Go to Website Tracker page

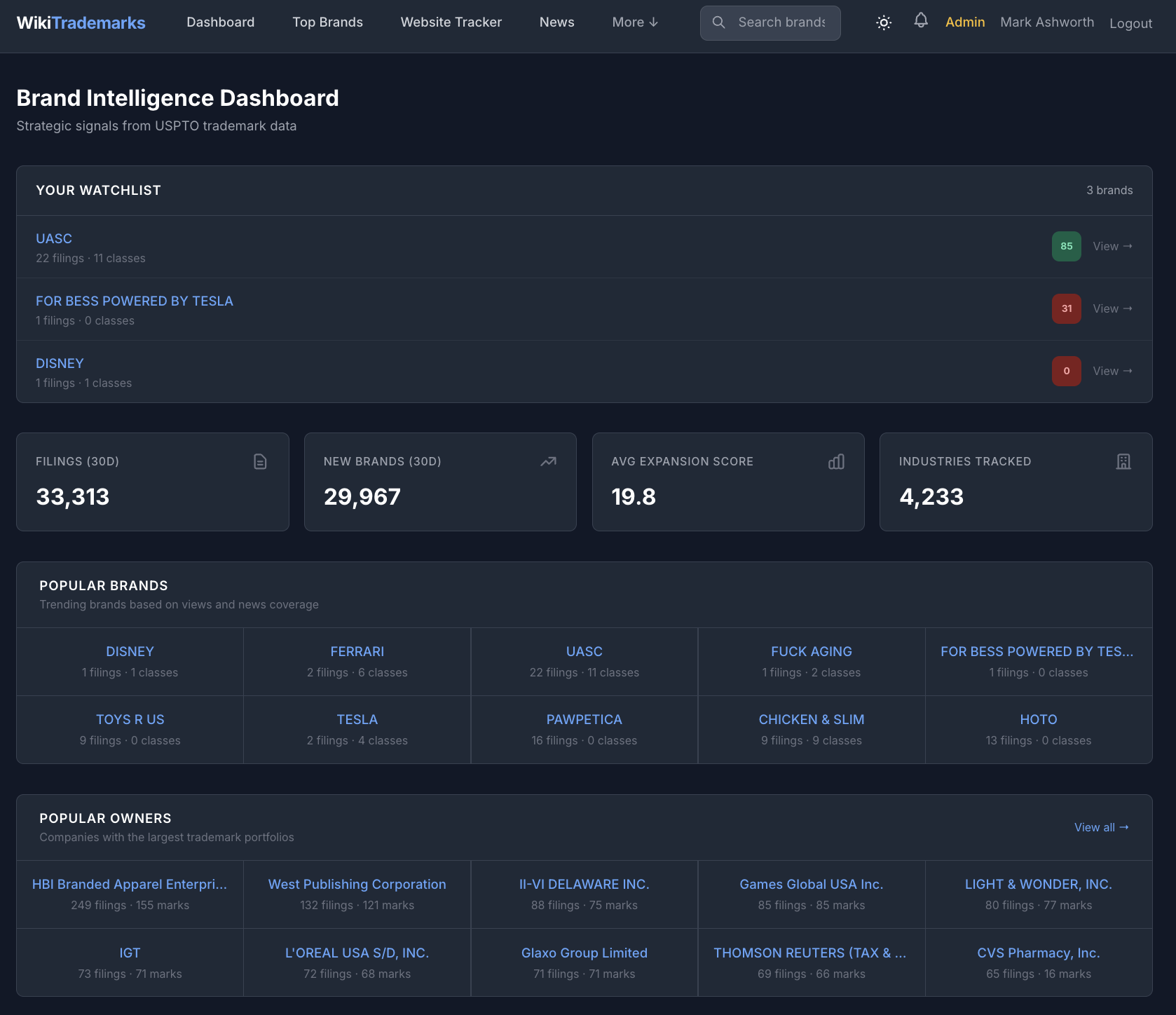pos(451,22)
